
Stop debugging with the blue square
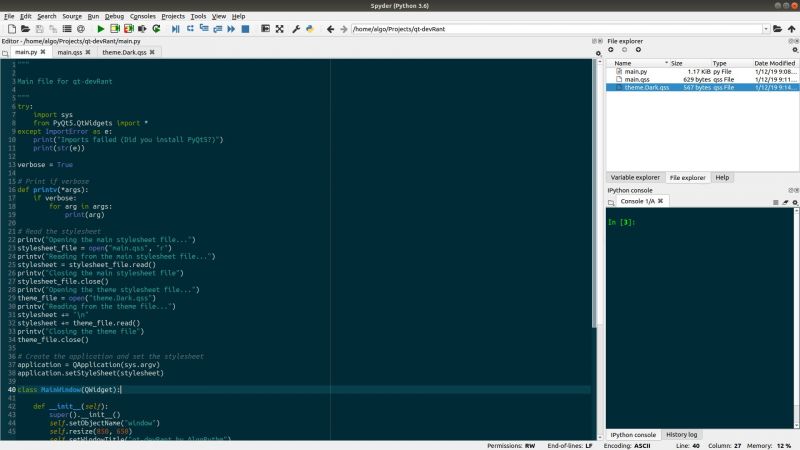245,29
